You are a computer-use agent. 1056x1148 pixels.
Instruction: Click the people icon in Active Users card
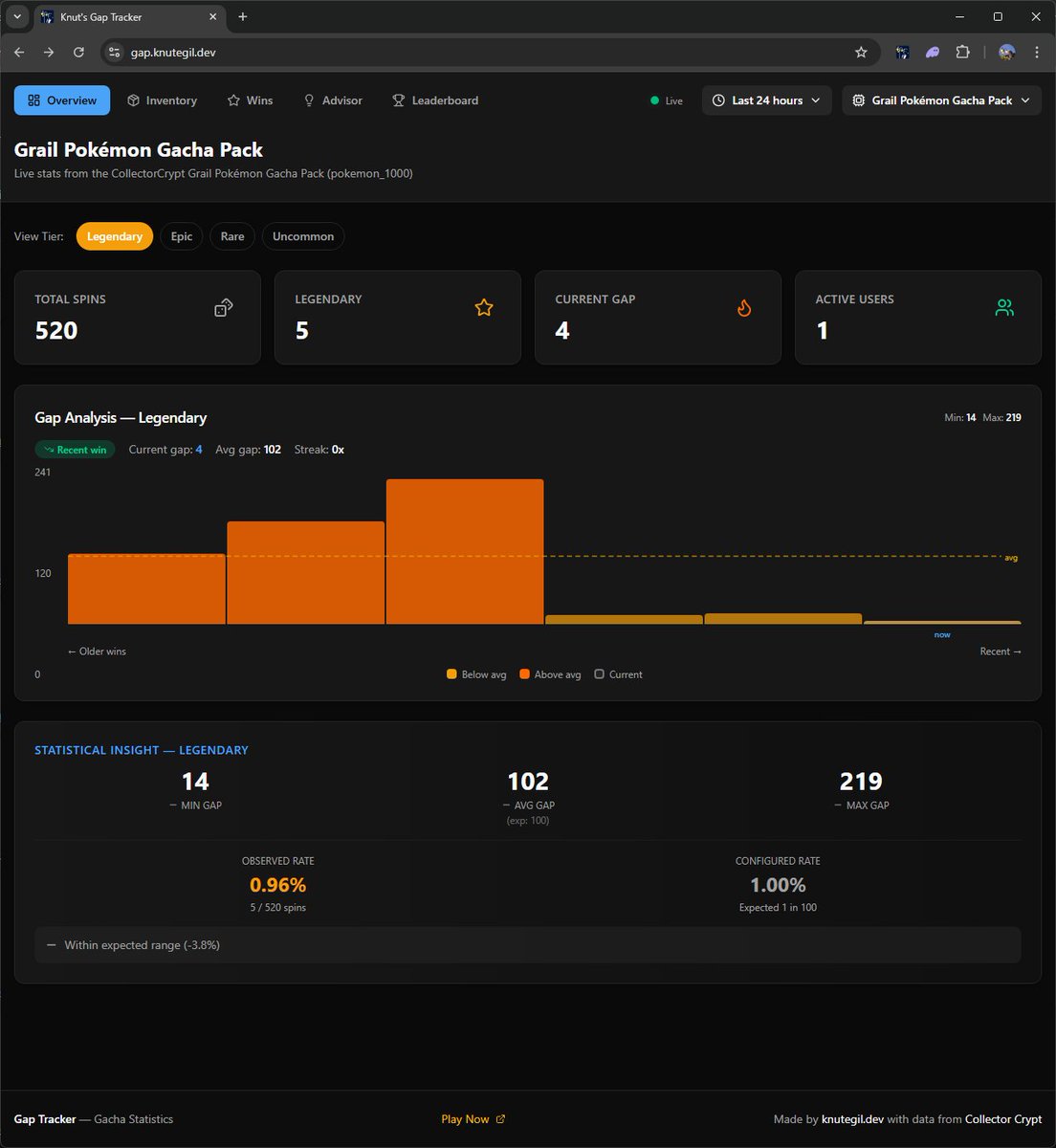(1004, 308)
